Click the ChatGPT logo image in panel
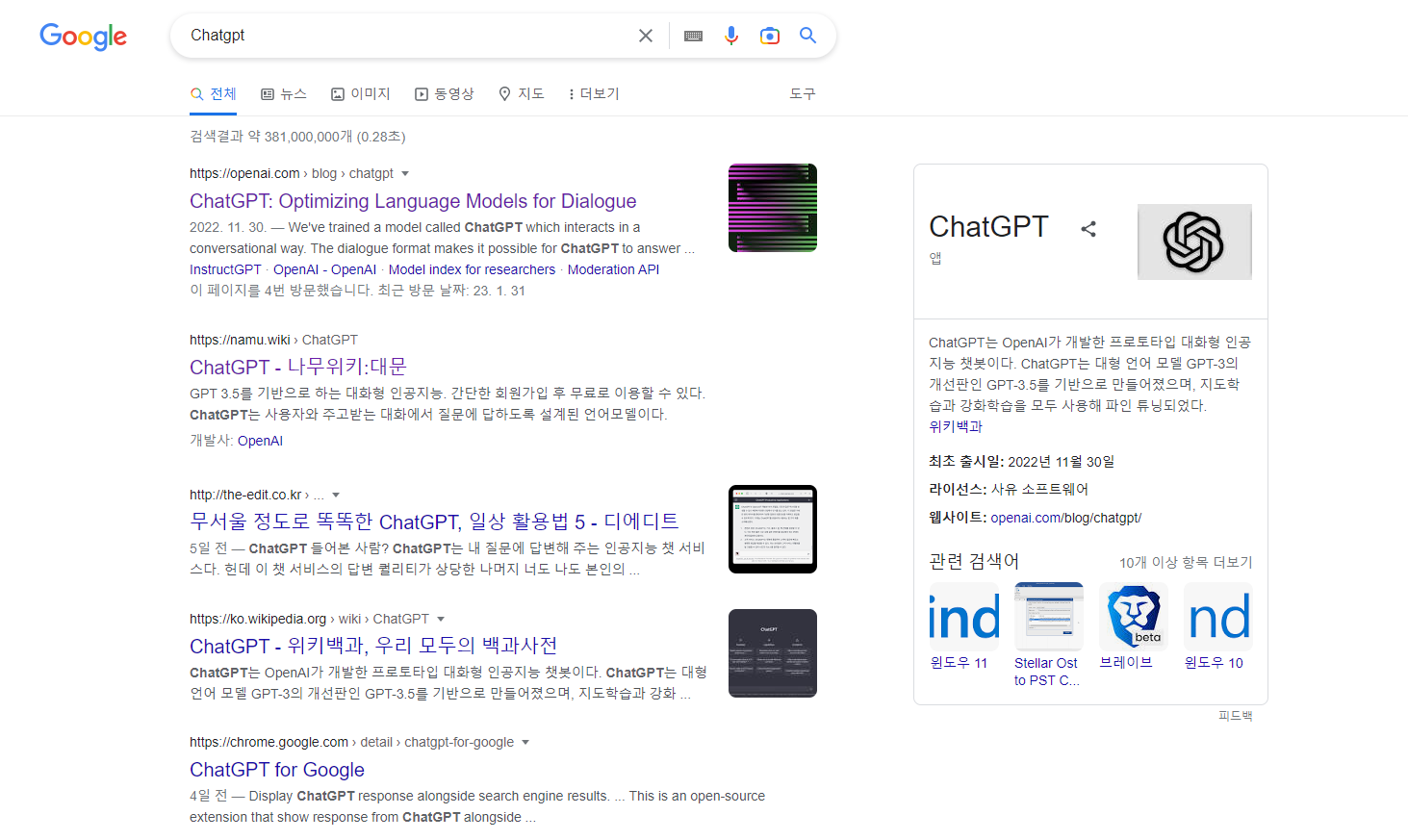This screenshot has width=1408, height=840. point(1194,242)
